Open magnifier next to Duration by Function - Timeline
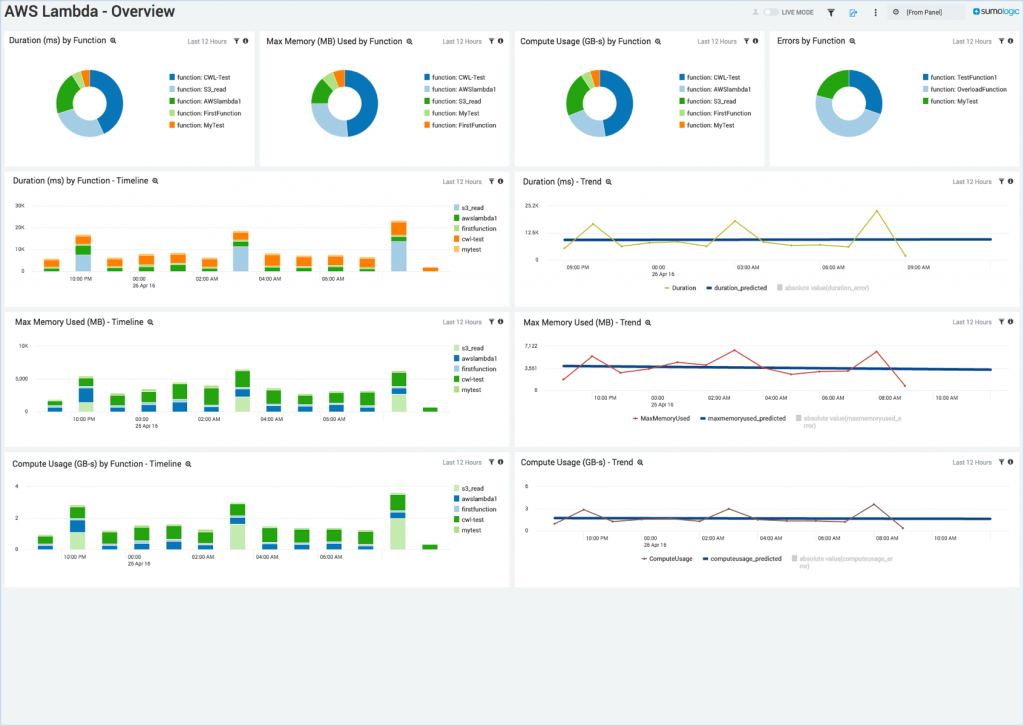The width and height of the screenshot is (1024, 726). 155,181
